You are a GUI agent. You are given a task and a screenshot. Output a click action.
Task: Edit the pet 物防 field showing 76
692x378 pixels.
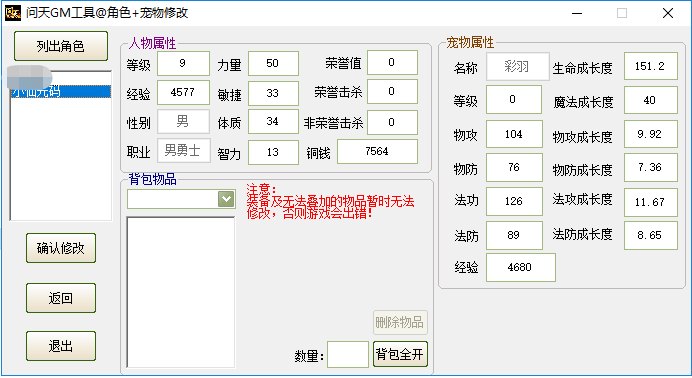pos(514,168)
